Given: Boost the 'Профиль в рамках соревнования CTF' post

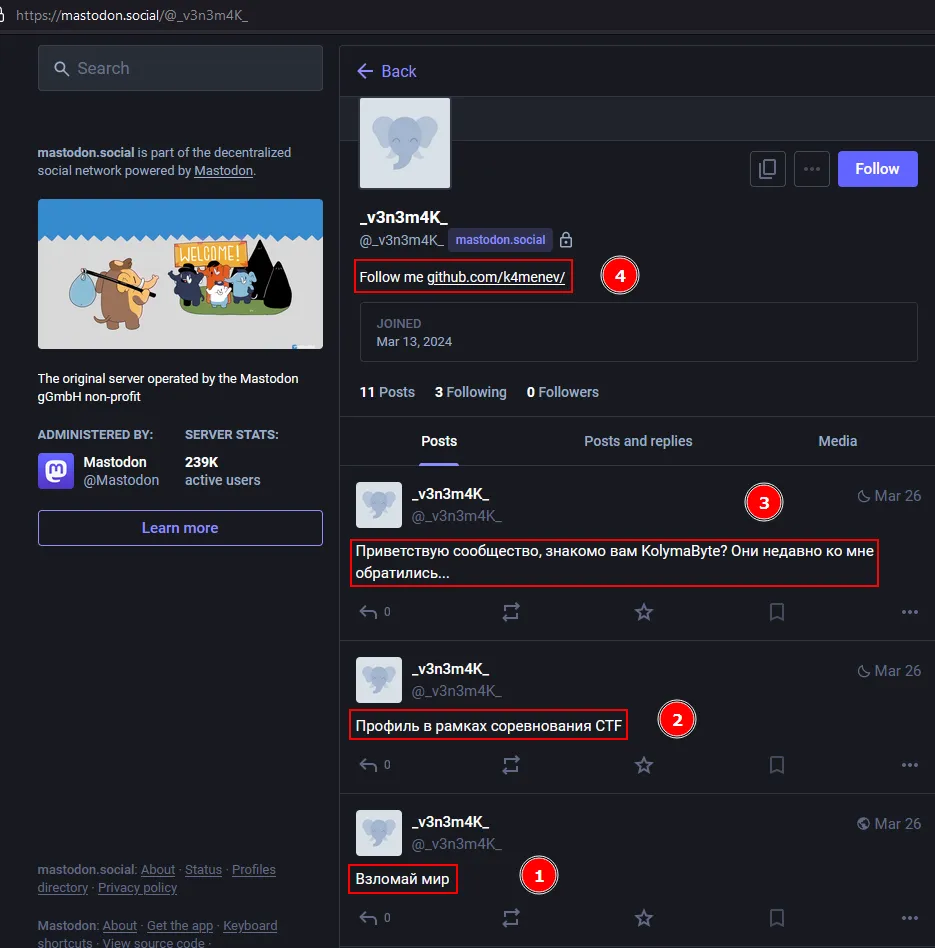Looking at the screenshot, I should (x=511, y=765).
